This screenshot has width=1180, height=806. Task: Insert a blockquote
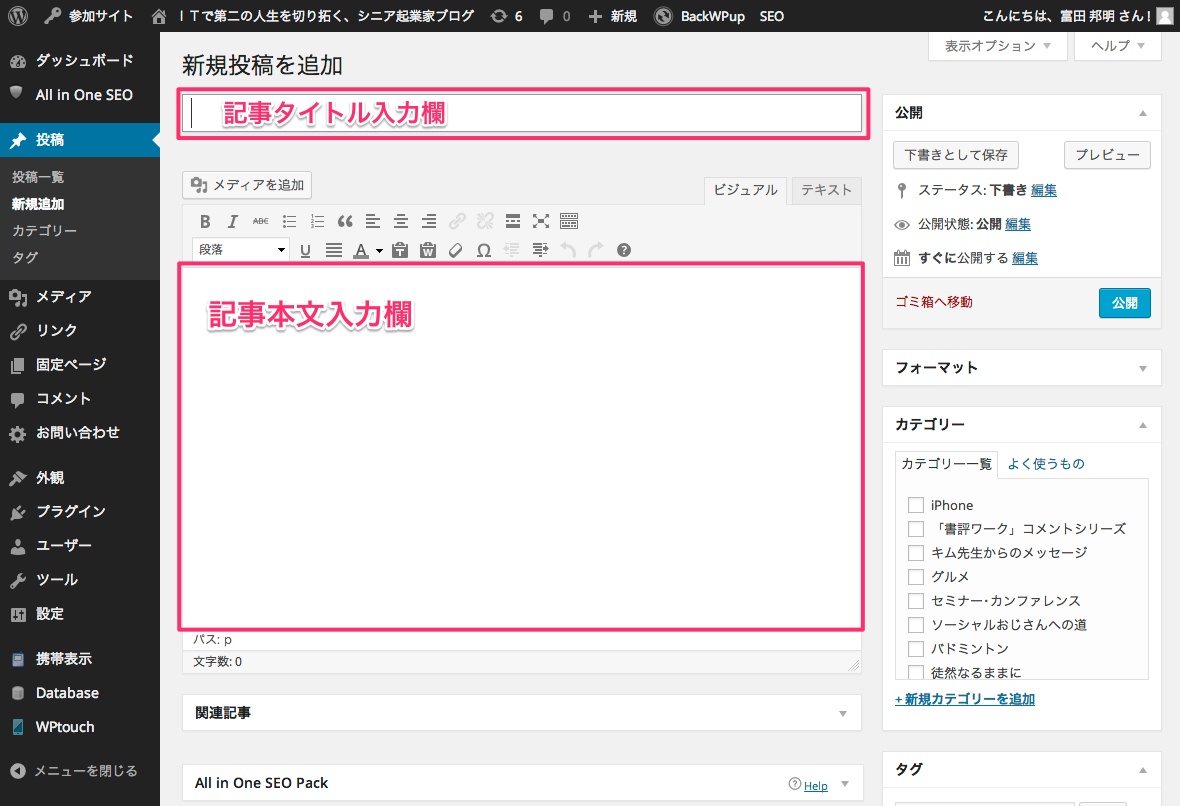pos(345,221)
